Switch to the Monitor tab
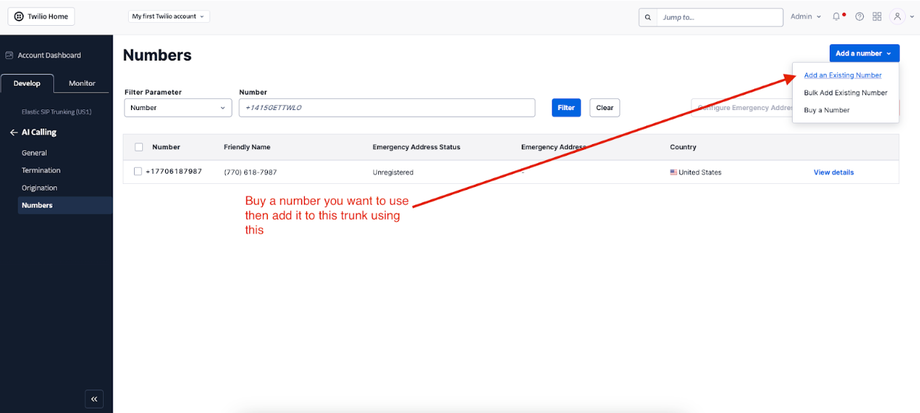The width and height of the screenshot is (920, 413). coord(82,83)
